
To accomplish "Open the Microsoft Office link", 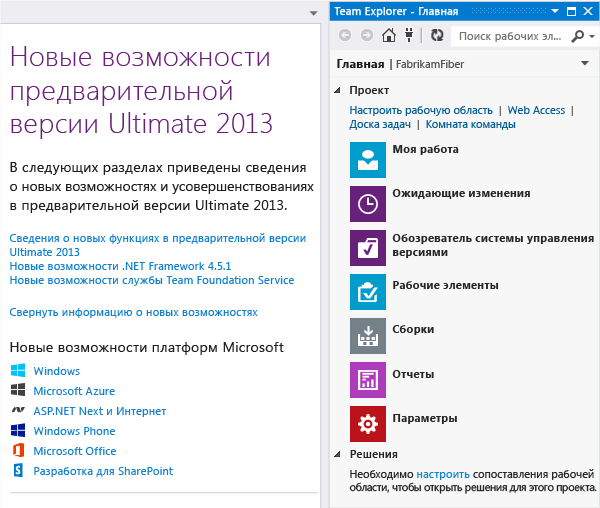I will click(75, 451).
